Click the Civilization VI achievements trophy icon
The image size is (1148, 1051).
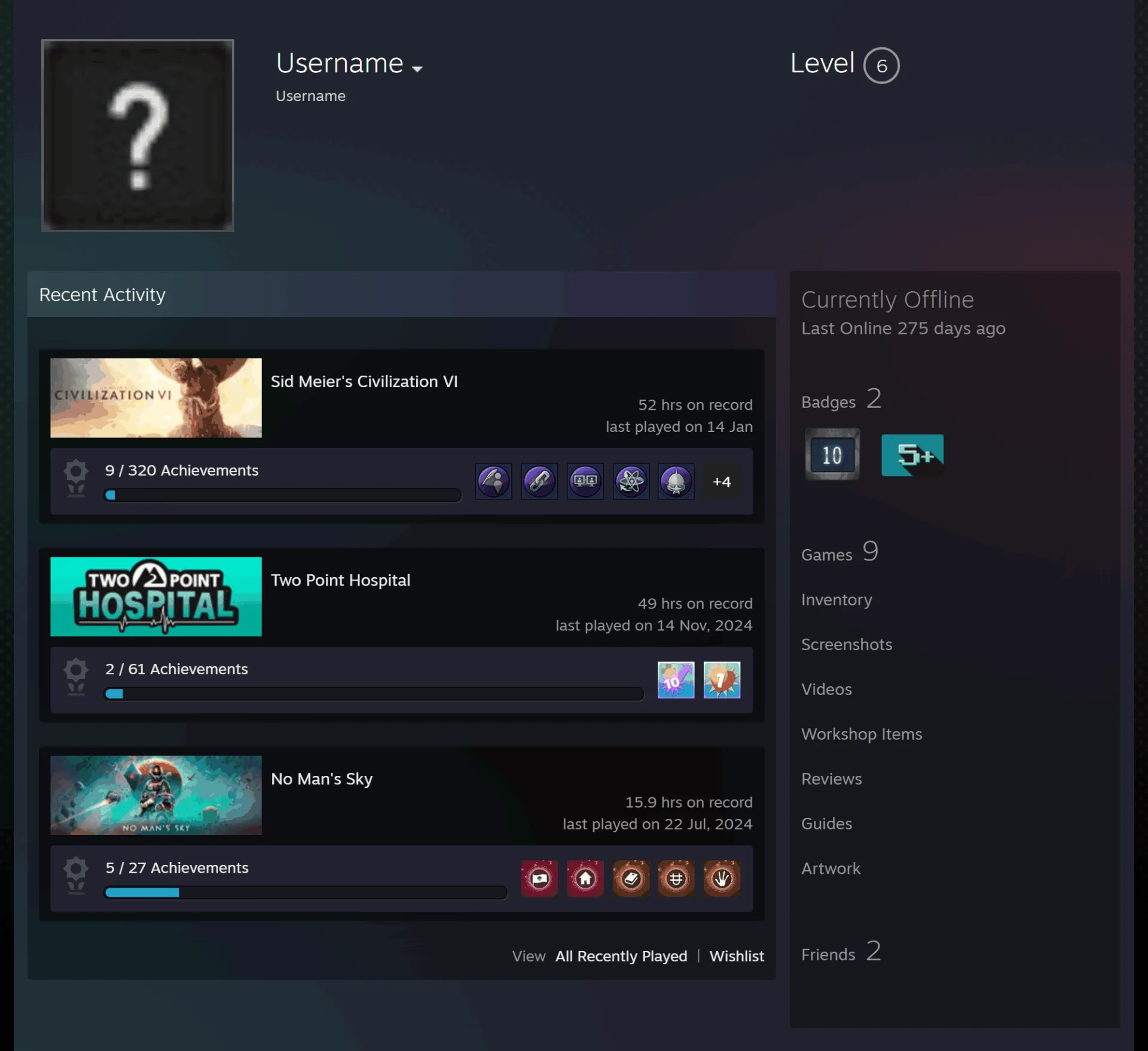pos(76,479)
